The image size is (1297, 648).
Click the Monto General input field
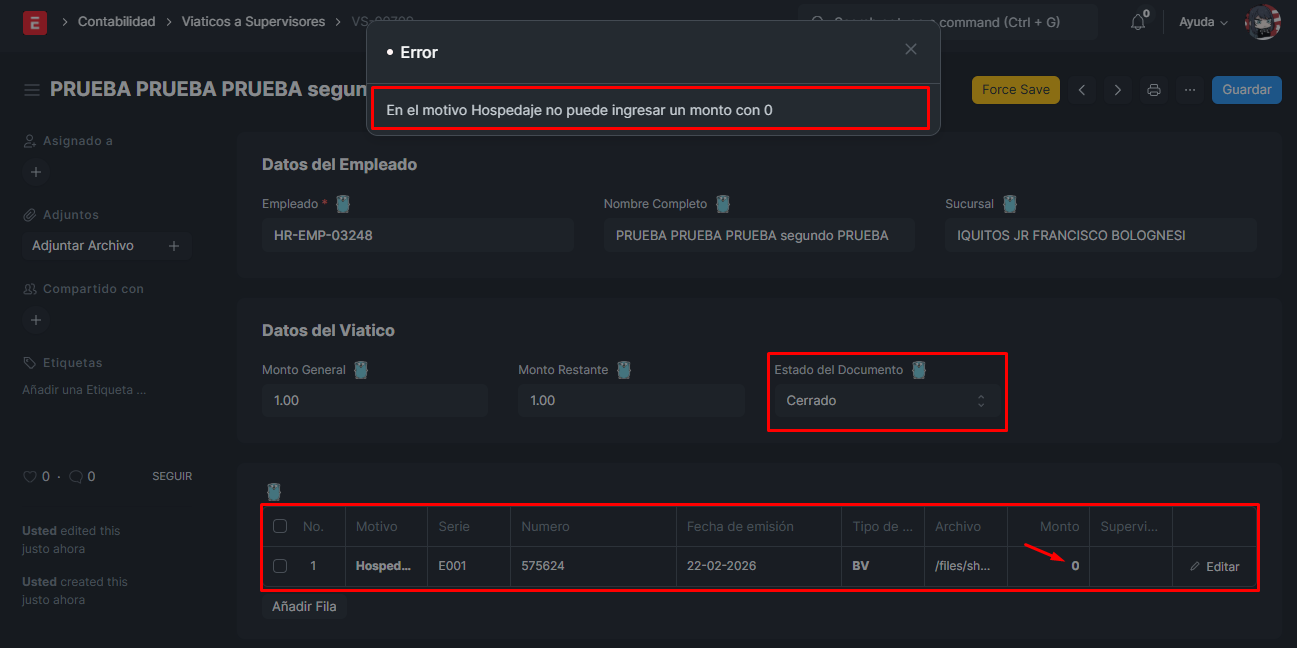[374, 401]
